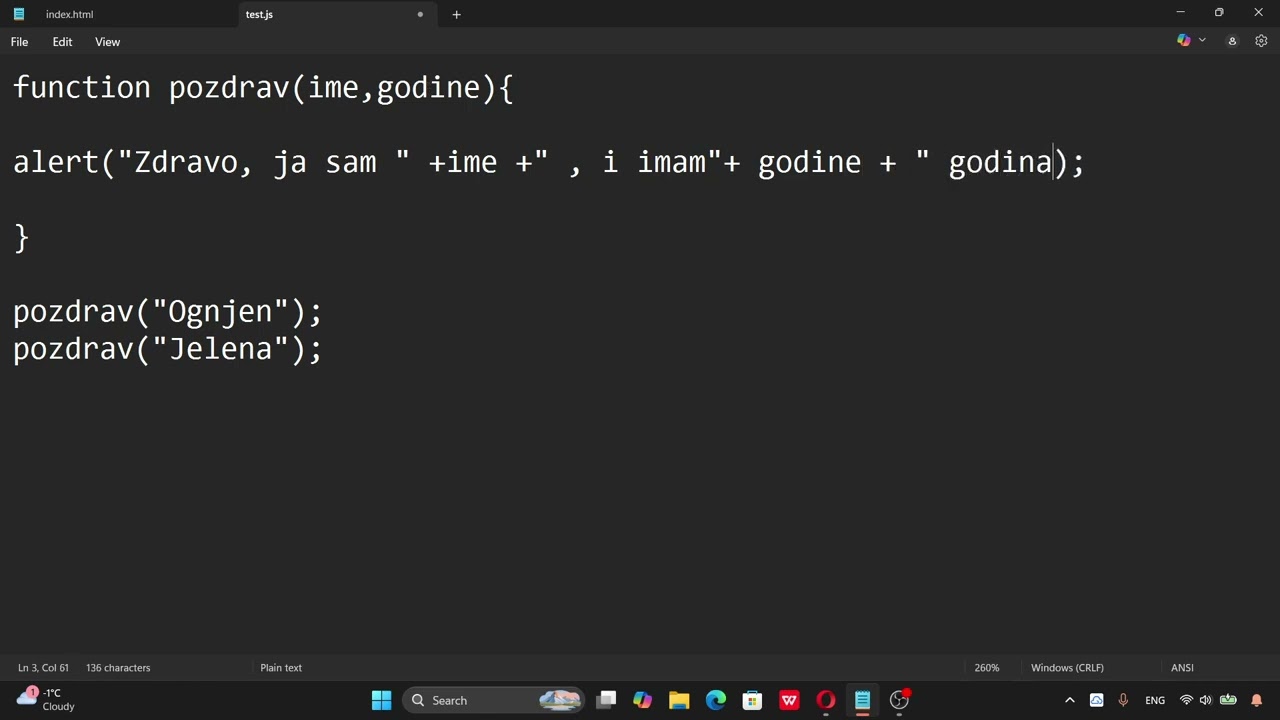Click the Windows (CRLF) line ending indicator
Viewport: 1280px width, 720px height.
click(1067, 668)
